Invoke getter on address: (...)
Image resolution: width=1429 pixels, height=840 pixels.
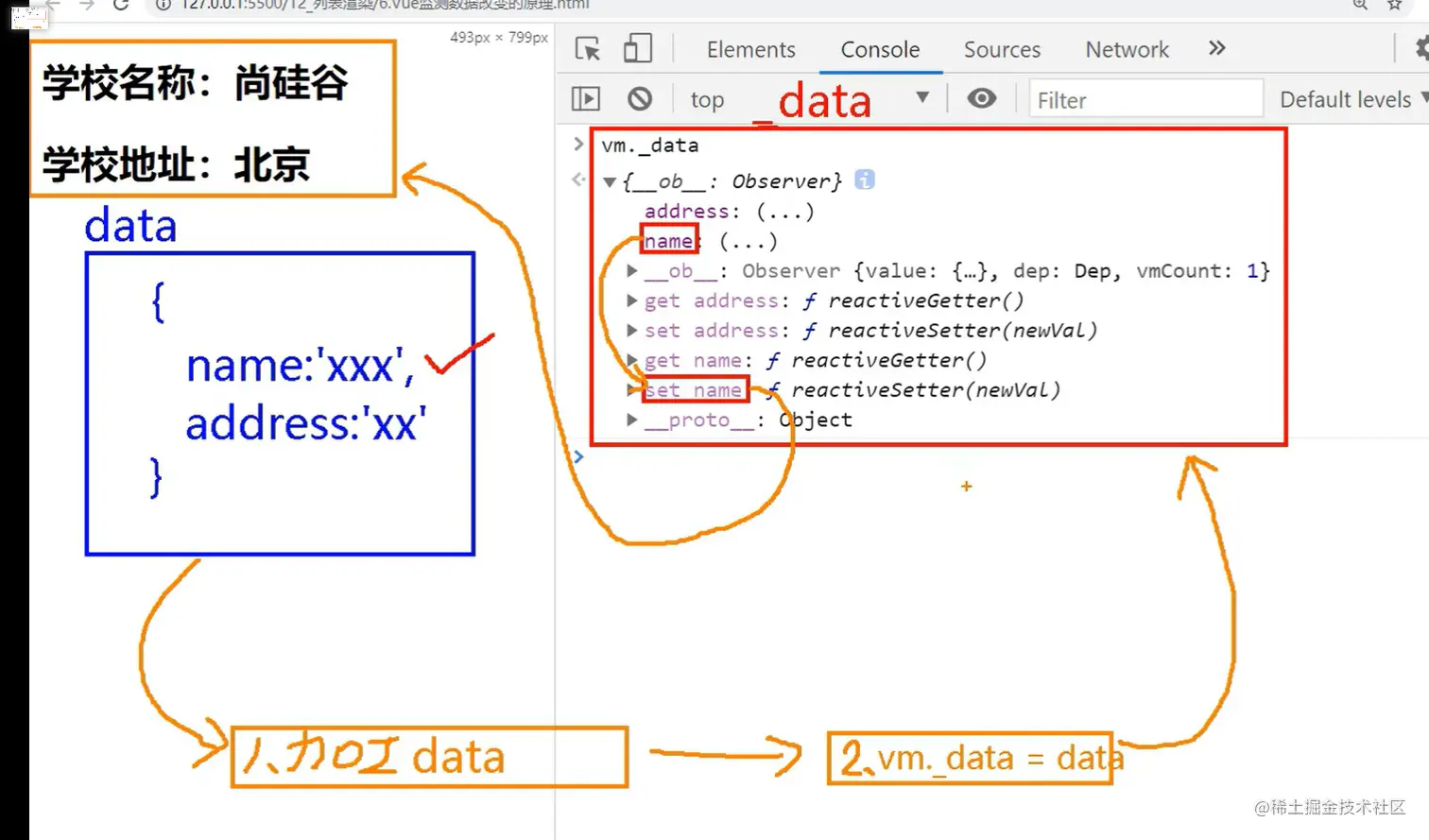tap(784, 212)
